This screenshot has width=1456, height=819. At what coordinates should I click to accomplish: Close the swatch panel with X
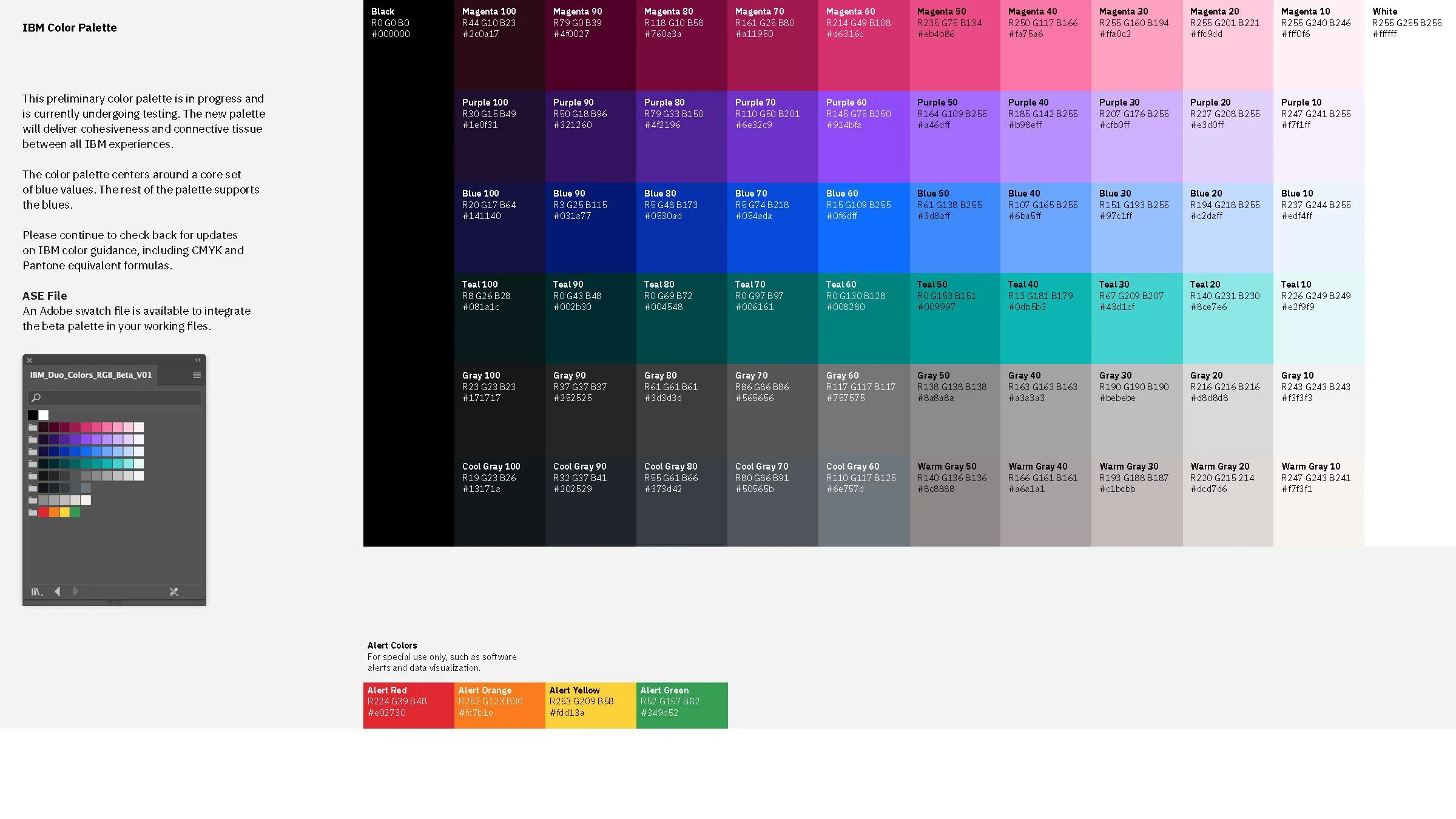click(x=29, y=360)
